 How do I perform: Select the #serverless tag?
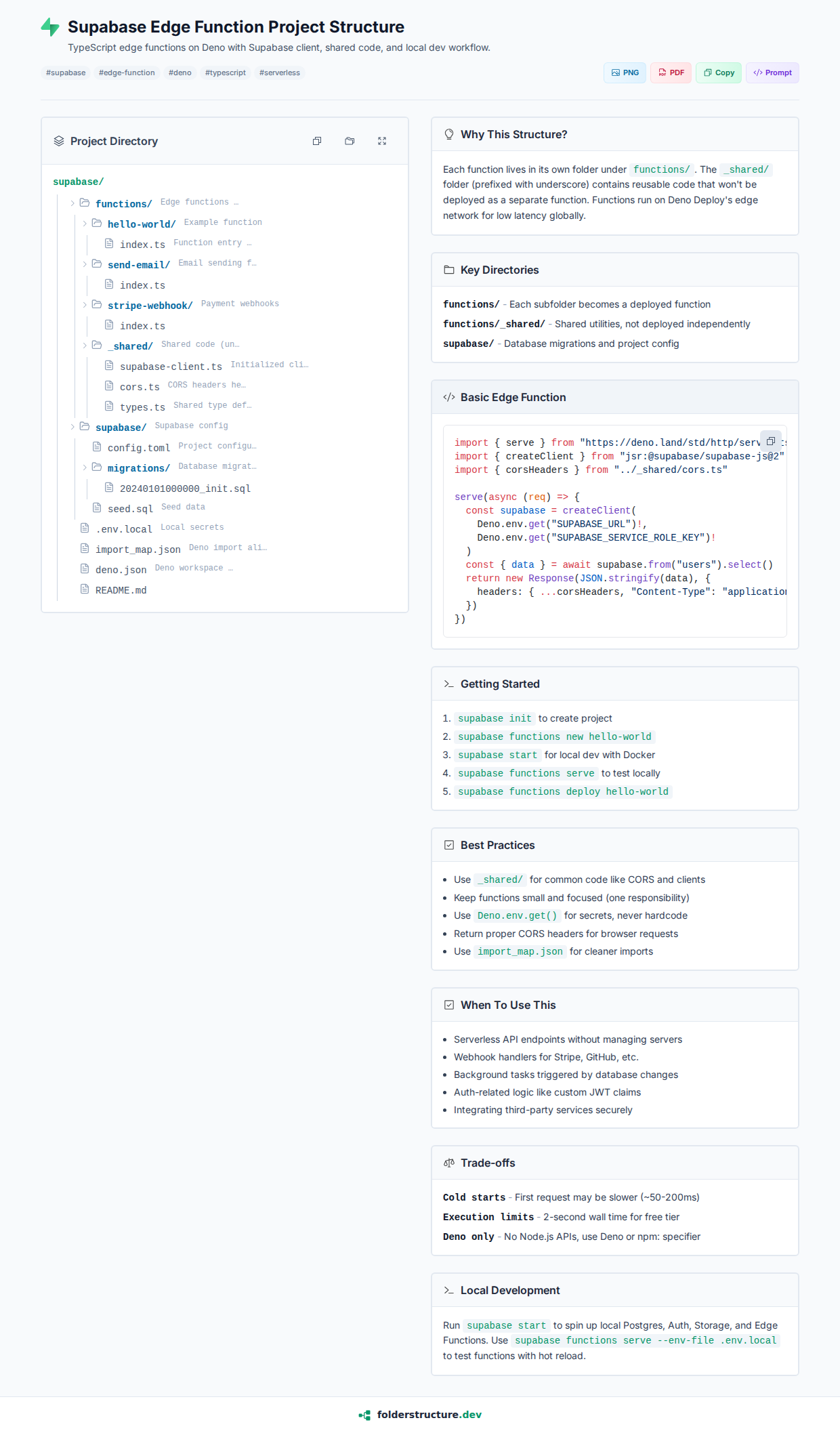point(279,72)
